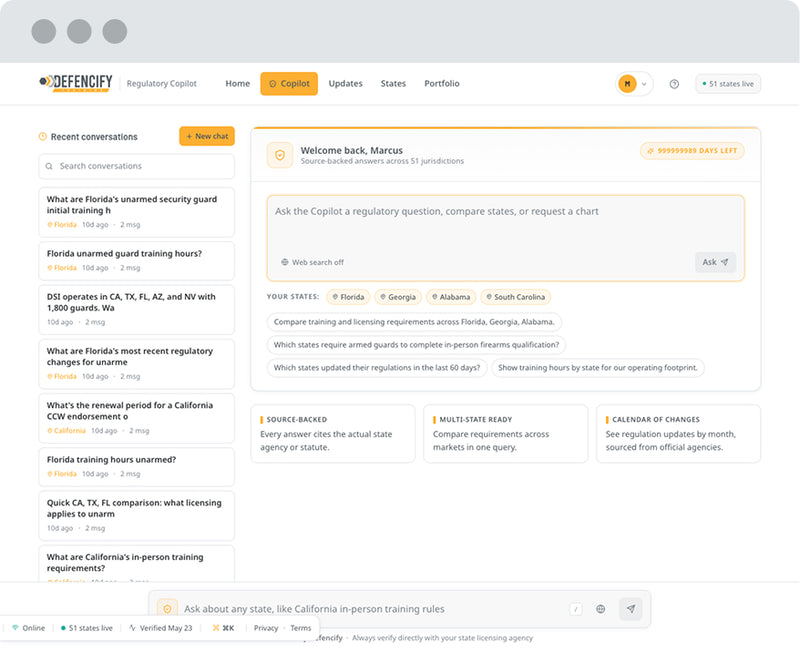Expand the user account dropdown chevron

click(644, 84)
